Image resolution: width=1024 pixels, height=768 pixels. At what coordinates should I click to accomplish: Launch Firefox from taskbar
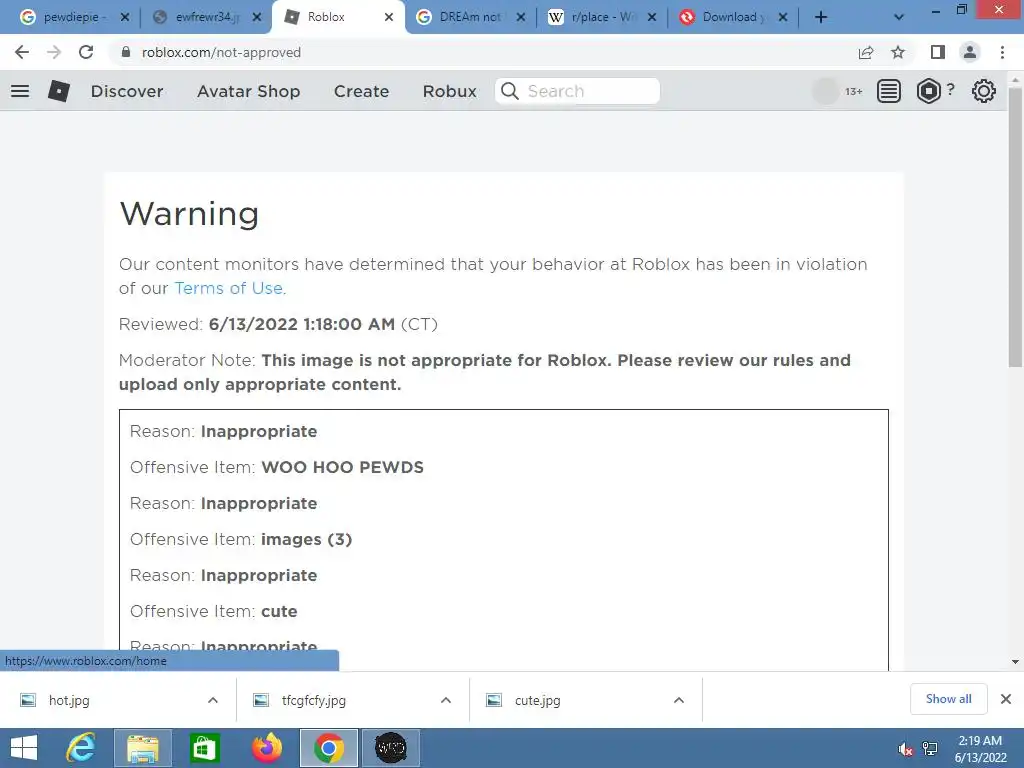point(266,748)
